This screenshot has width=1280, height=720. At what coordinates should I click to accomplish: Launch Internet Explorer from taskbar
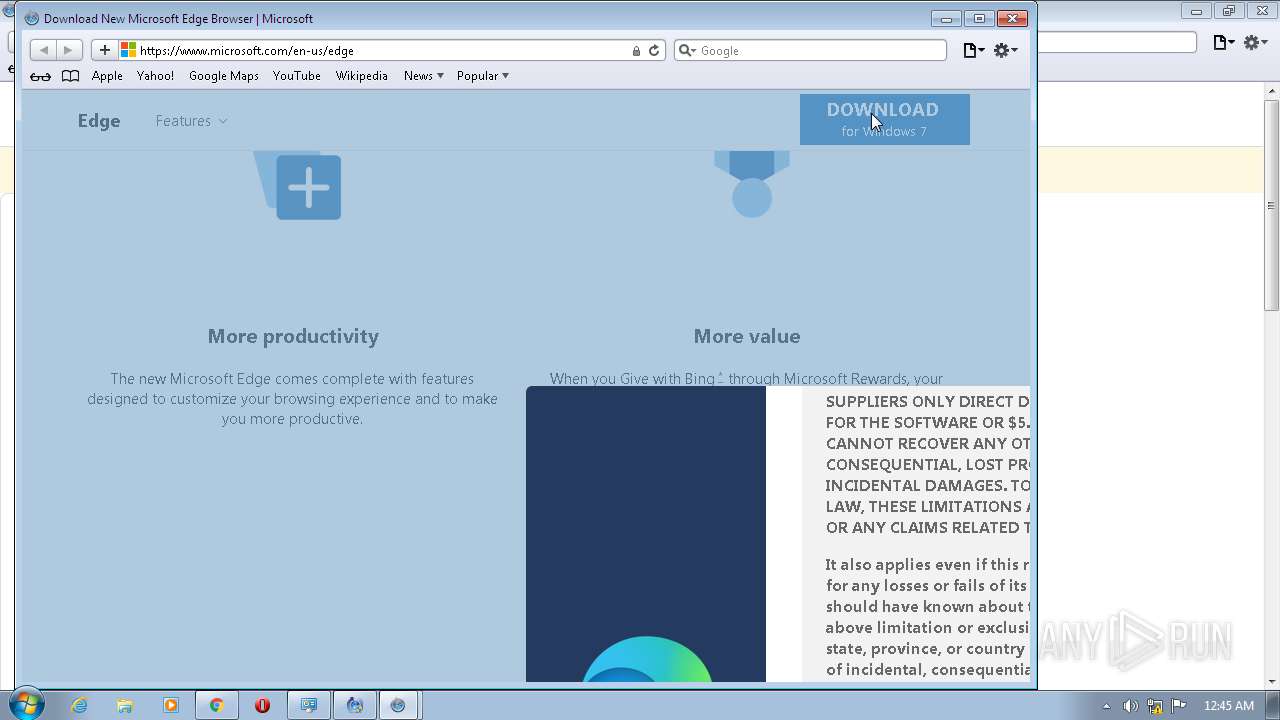coord(79,705)
